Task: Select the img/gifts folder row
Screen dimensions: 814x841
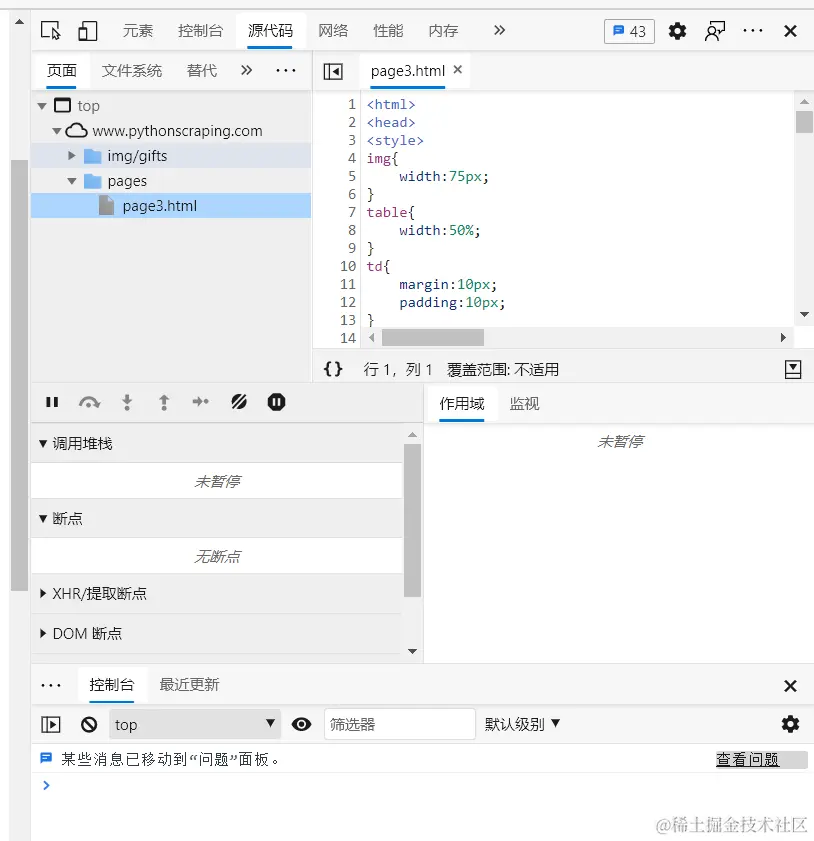Action: point(171,156)
